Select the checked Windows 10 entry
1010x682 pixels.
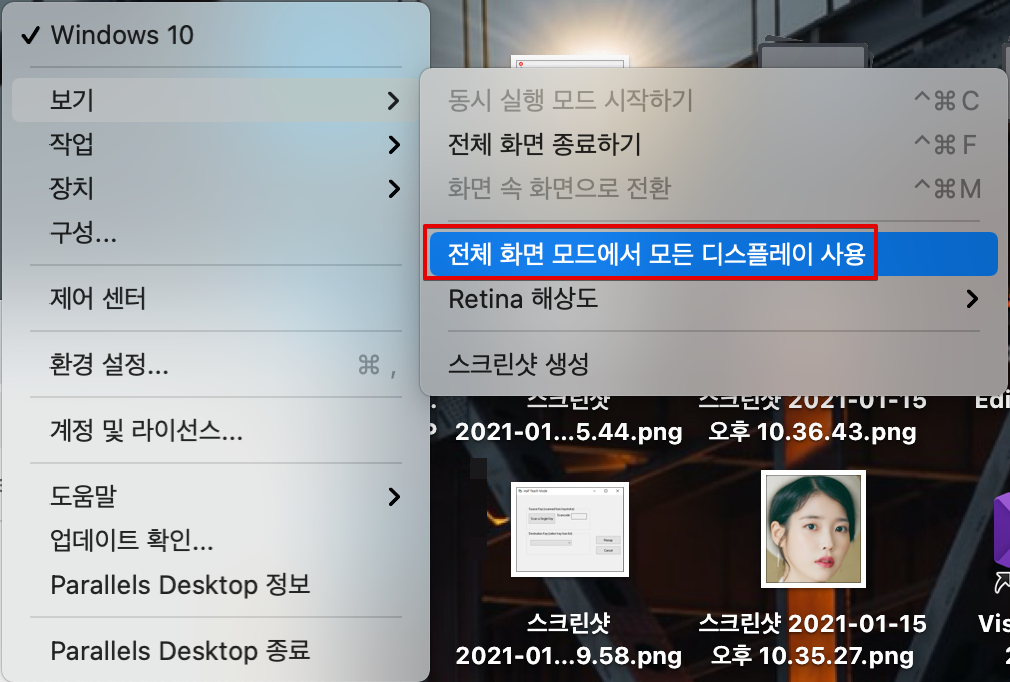coord(216,35)
